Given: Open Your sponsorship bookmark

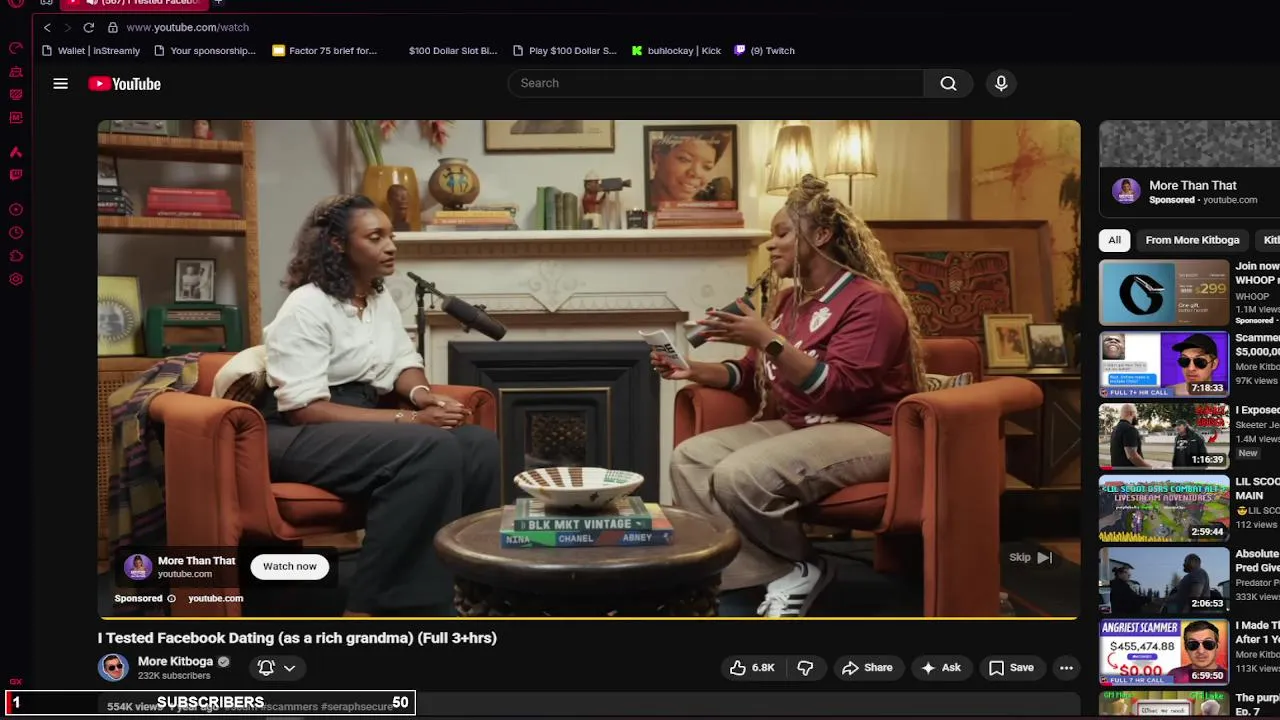Looking at the screenshot, I should click(205, 50).
